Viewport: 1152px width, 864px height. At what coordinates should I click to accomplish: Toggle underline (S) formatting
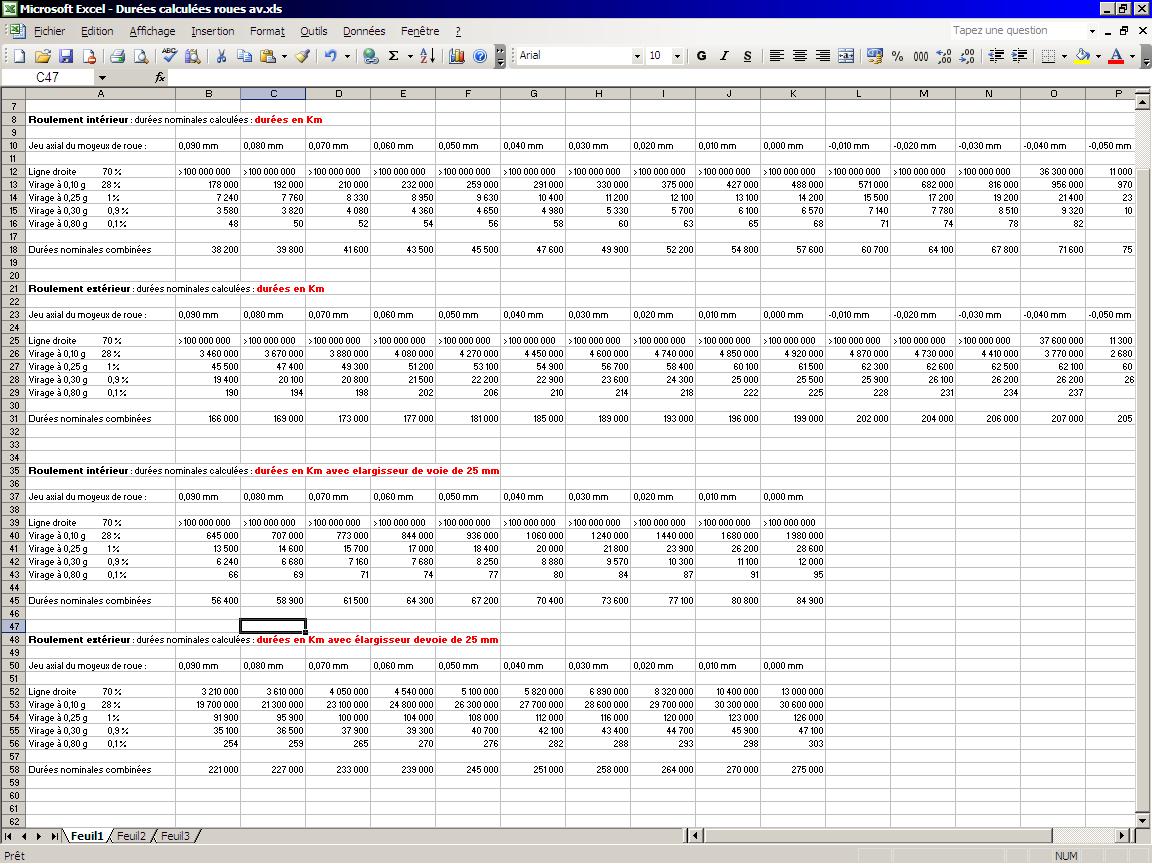click(x=747, y=56)
